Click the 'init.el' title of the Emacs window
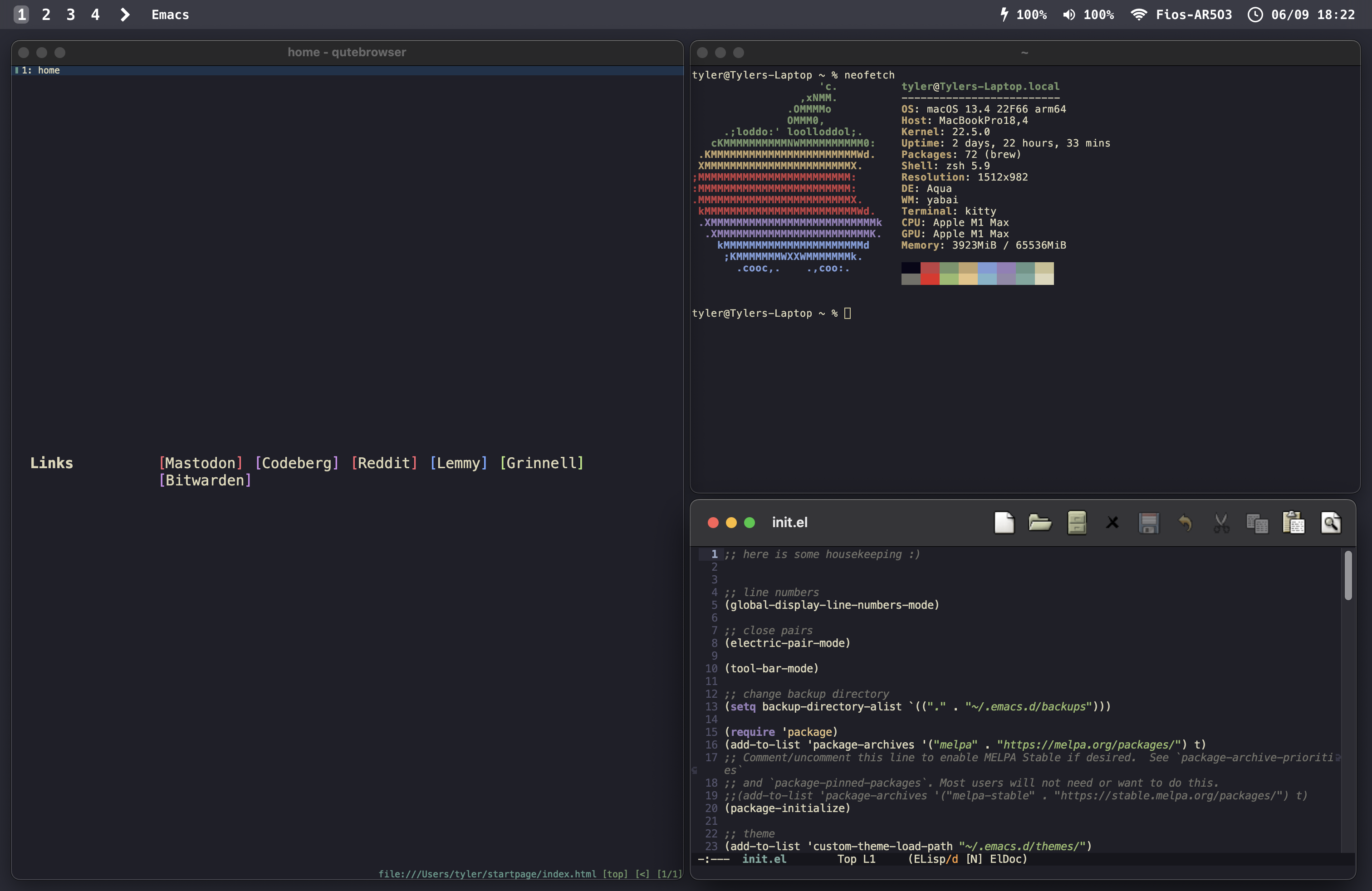 point(789,522)
